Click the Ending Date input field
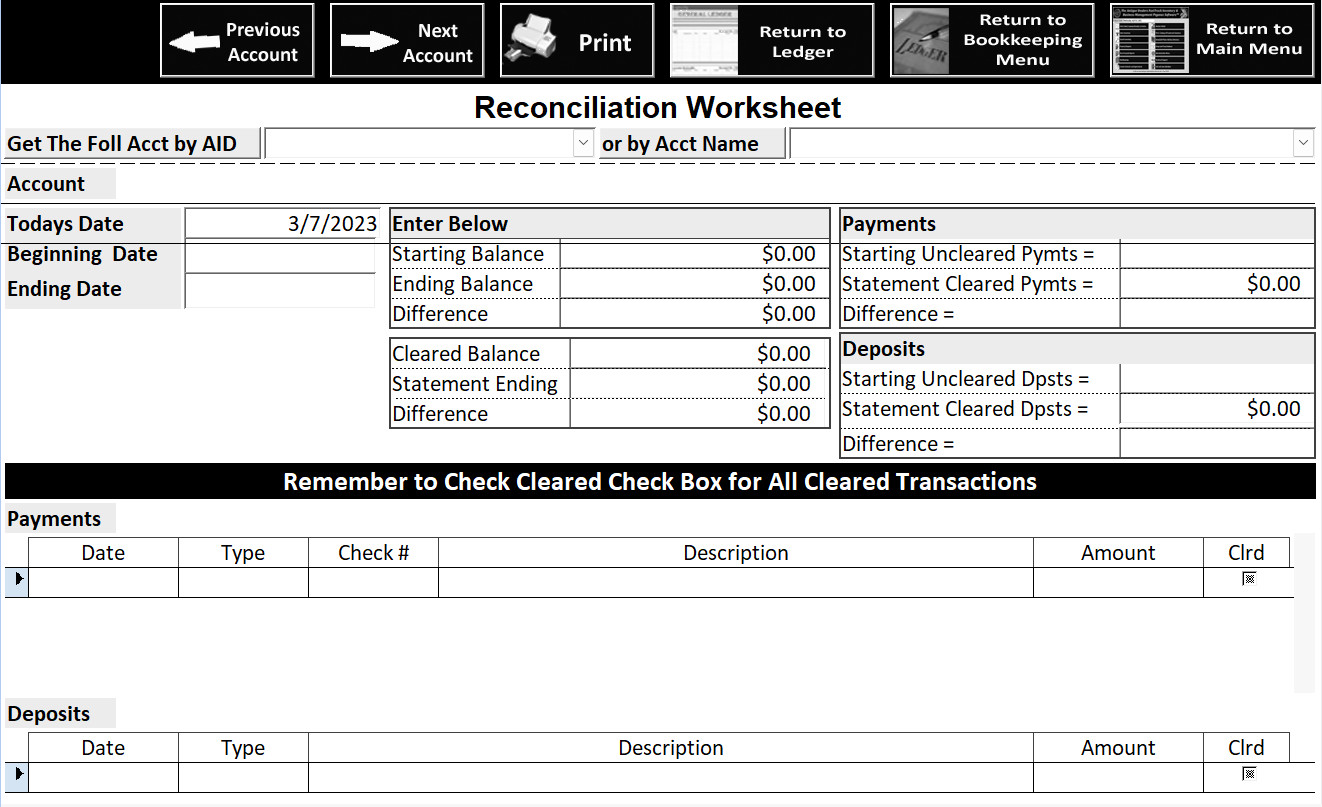This screenshot has width=1322, height=807. (x=281, y=291)
